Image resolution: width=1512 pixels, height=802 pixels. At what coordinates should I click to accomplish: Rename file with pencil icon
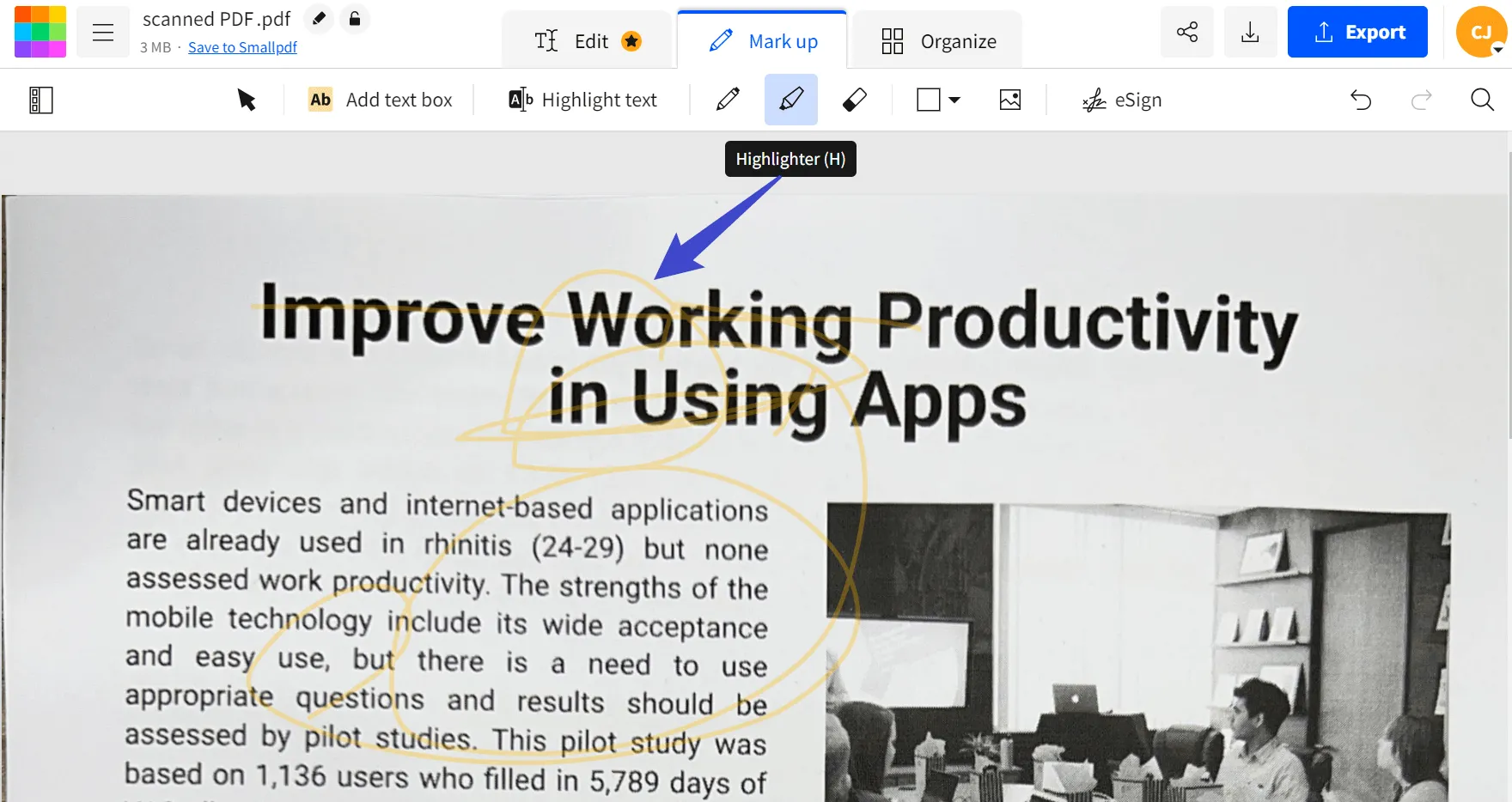click(319, 18)
